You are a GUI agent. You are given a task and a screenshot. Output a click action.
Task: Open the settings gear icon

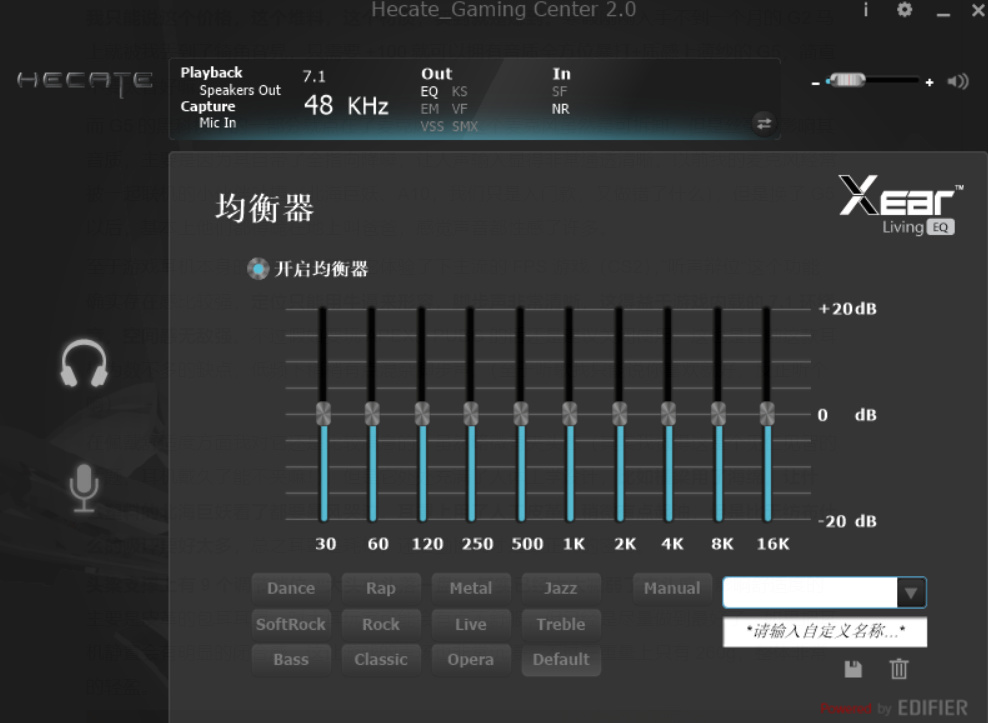point(904,9)
